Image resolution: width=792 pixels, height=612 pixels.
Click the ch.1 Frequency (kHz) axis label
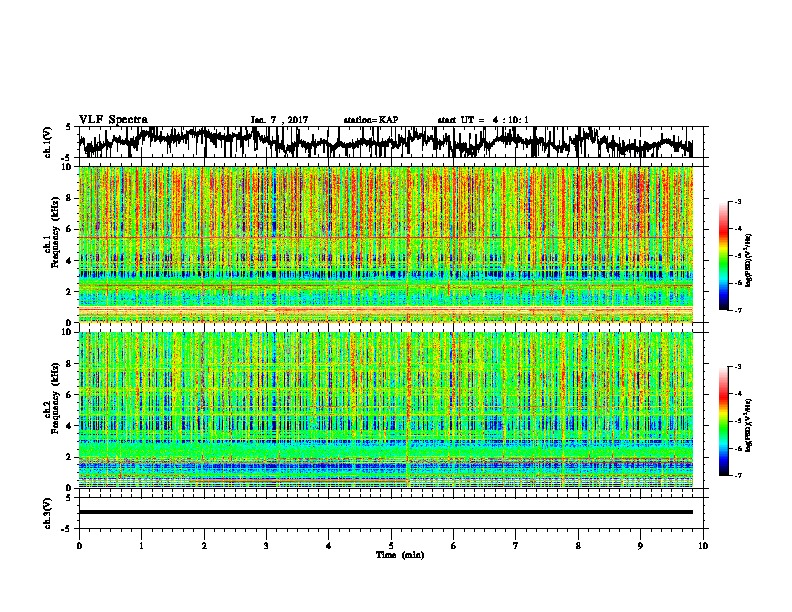click(x=54, y=232)
